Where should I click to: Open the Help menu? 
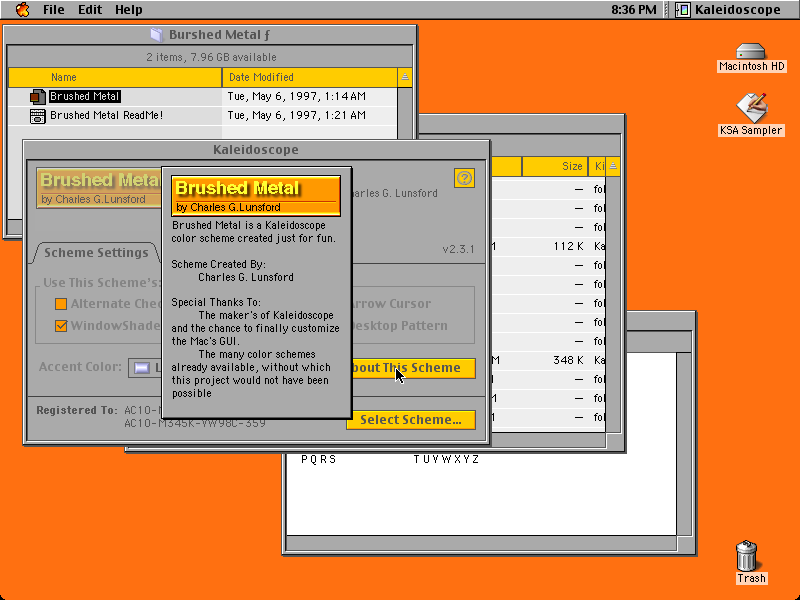[x=129, y=10]
